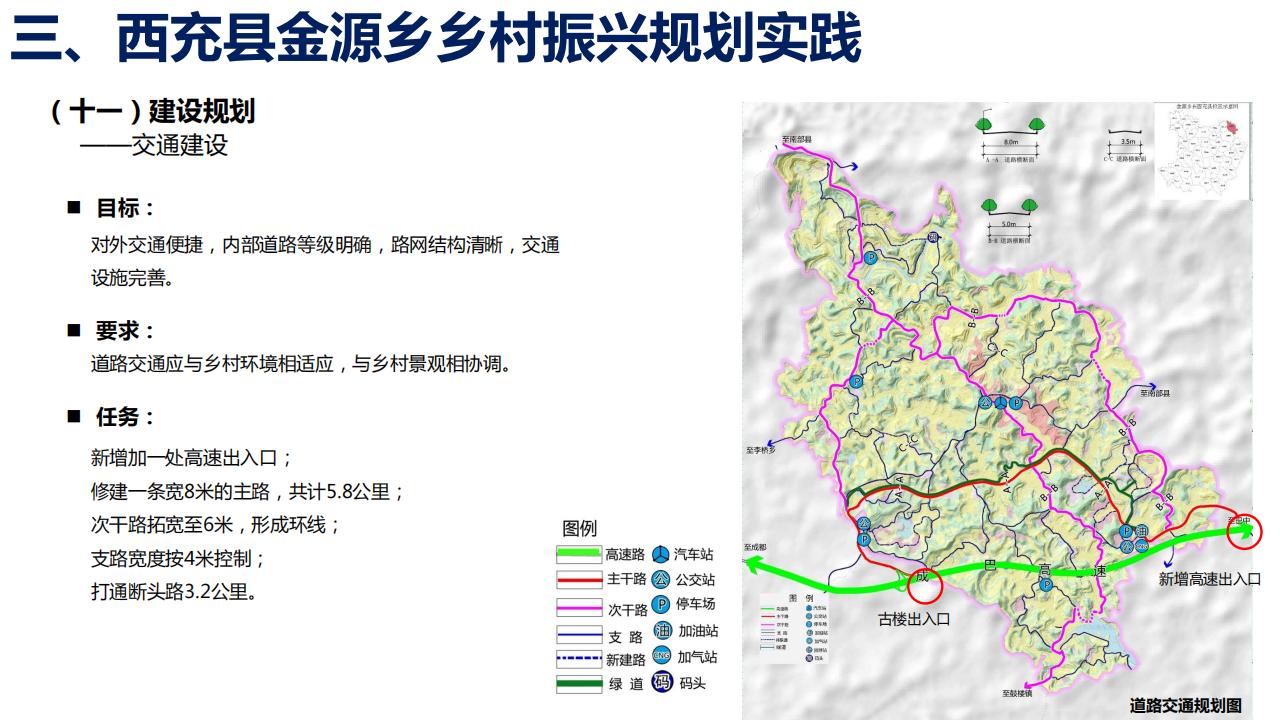The image size is (1280, 720).
Task: Click the green arrowhead pointing toward 至成都
Action: click(x=752, y=566)
